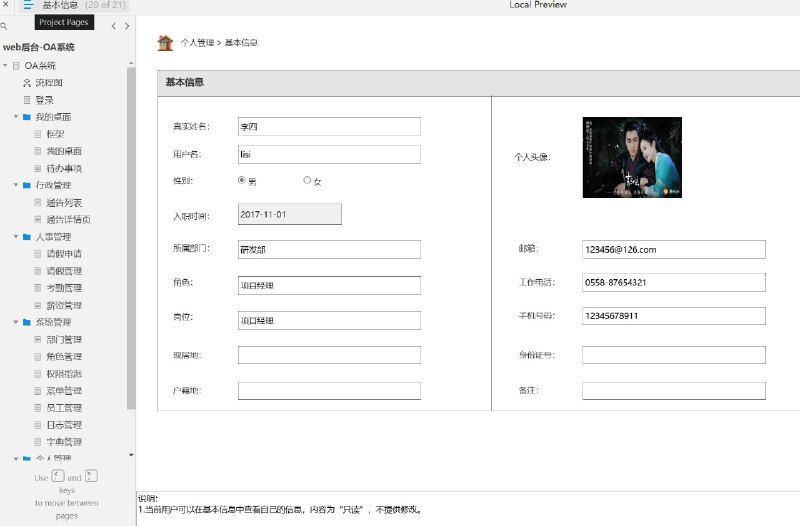Click the search magnifier icon in sidebar

coord(4,26)
